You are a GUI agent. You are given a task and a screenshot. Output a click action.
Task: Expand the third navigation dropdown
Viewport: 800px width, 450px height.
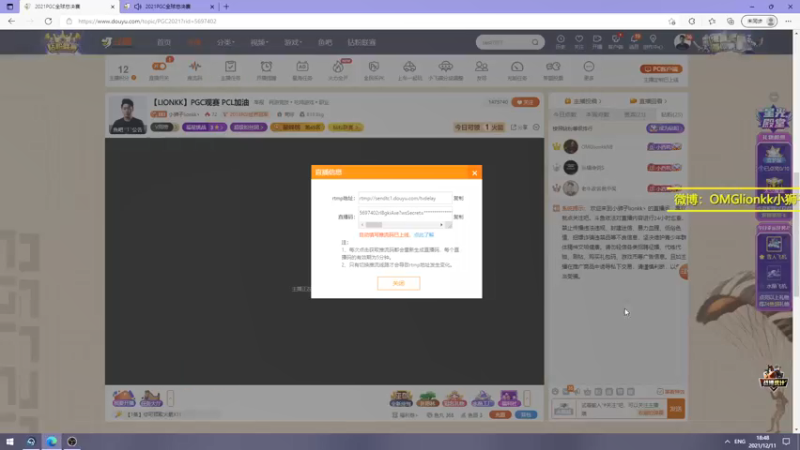(x=226, y=42)
